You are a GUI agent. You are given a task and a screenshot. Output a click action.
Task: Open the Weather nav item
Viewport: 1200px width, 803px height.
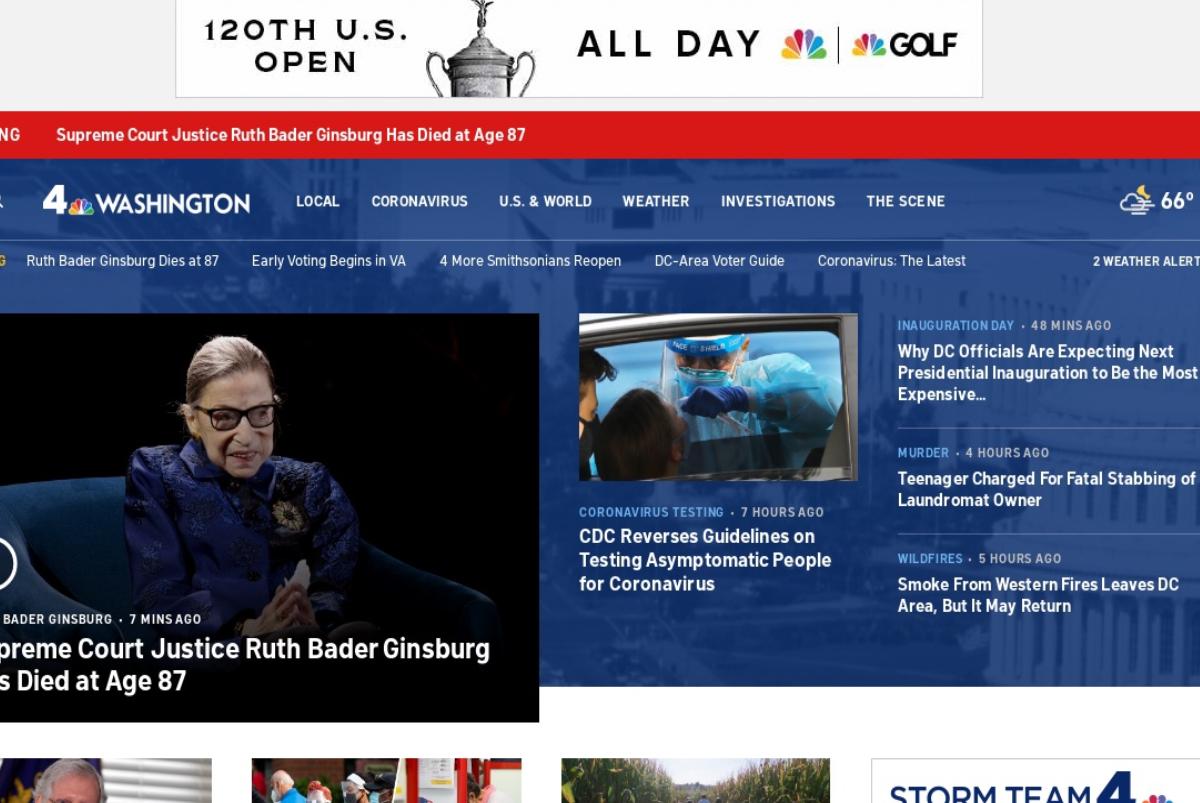coord(656,201)
